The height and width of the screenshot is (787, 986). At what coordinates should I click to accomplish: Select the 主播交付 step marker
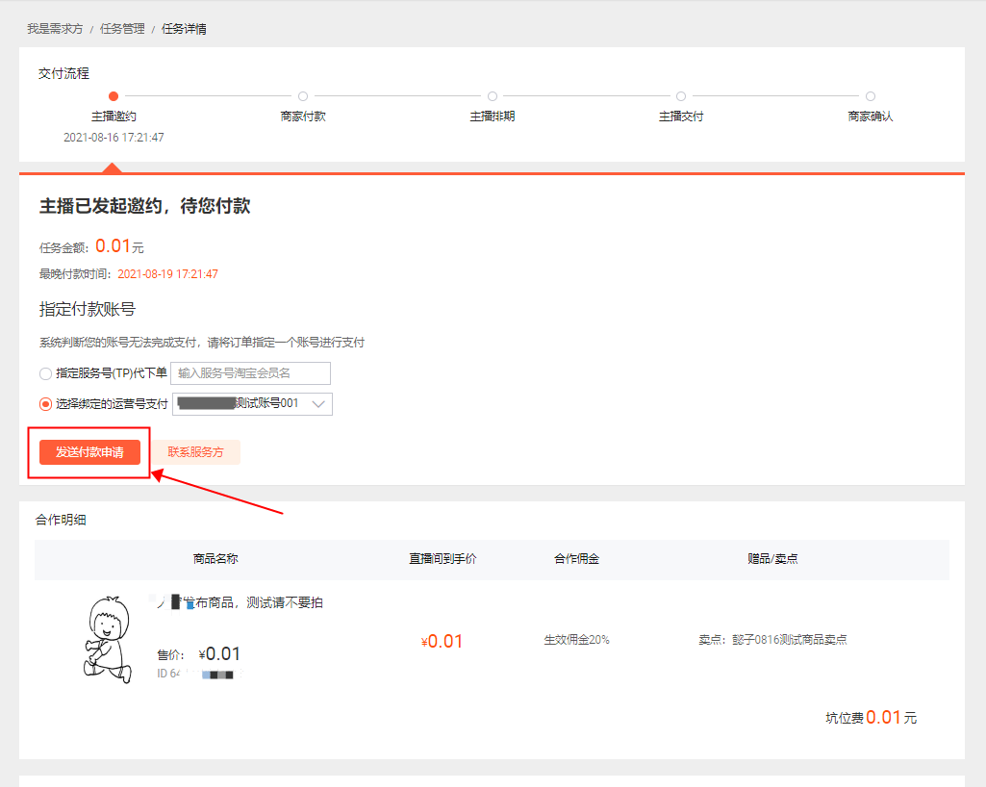click(x=681, y=96)
